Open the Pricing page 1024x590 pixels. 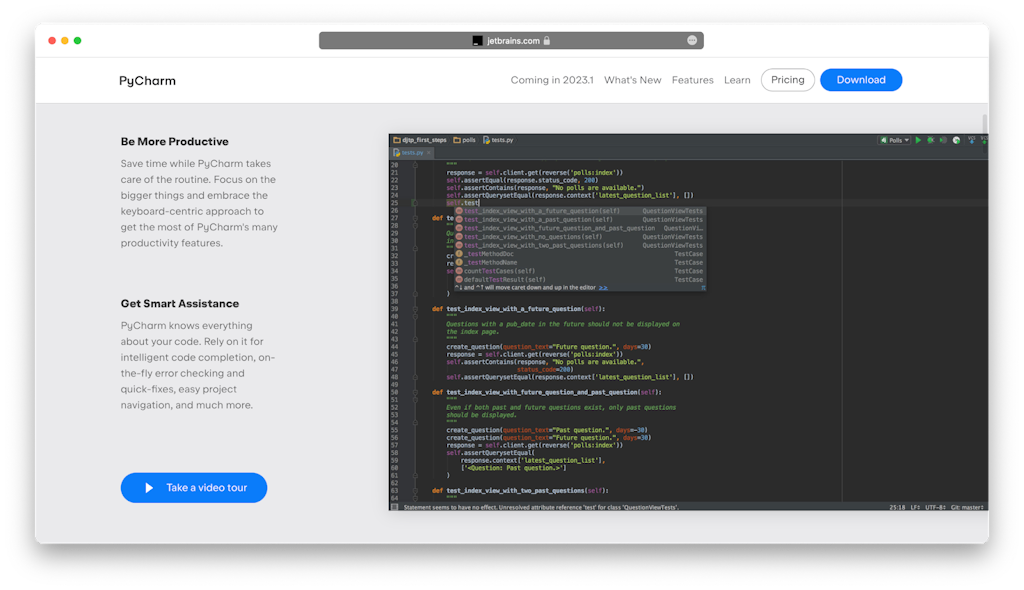(x=787, y=80)
